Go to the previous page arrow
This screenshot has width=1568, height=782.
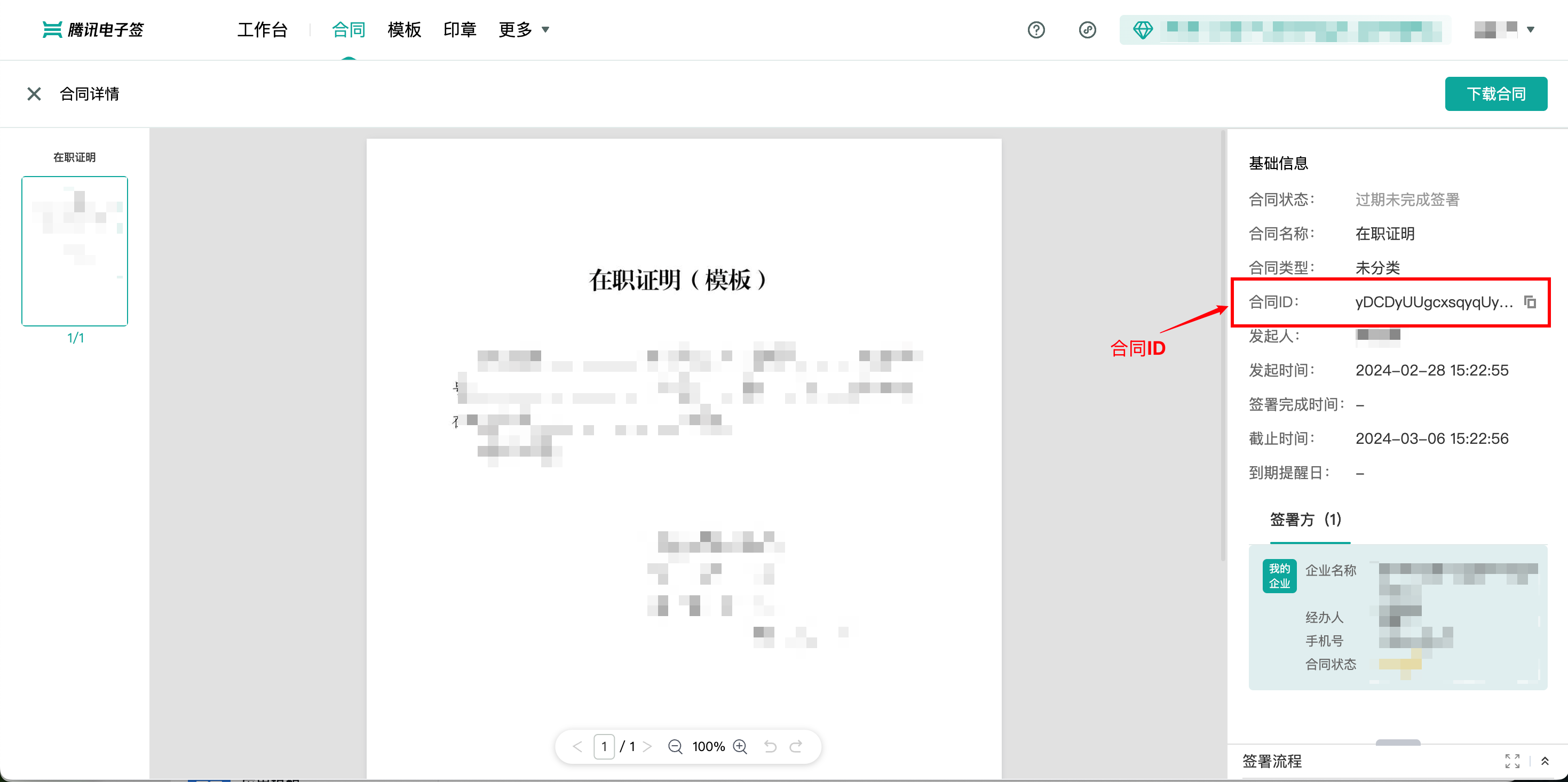[577, 746]
